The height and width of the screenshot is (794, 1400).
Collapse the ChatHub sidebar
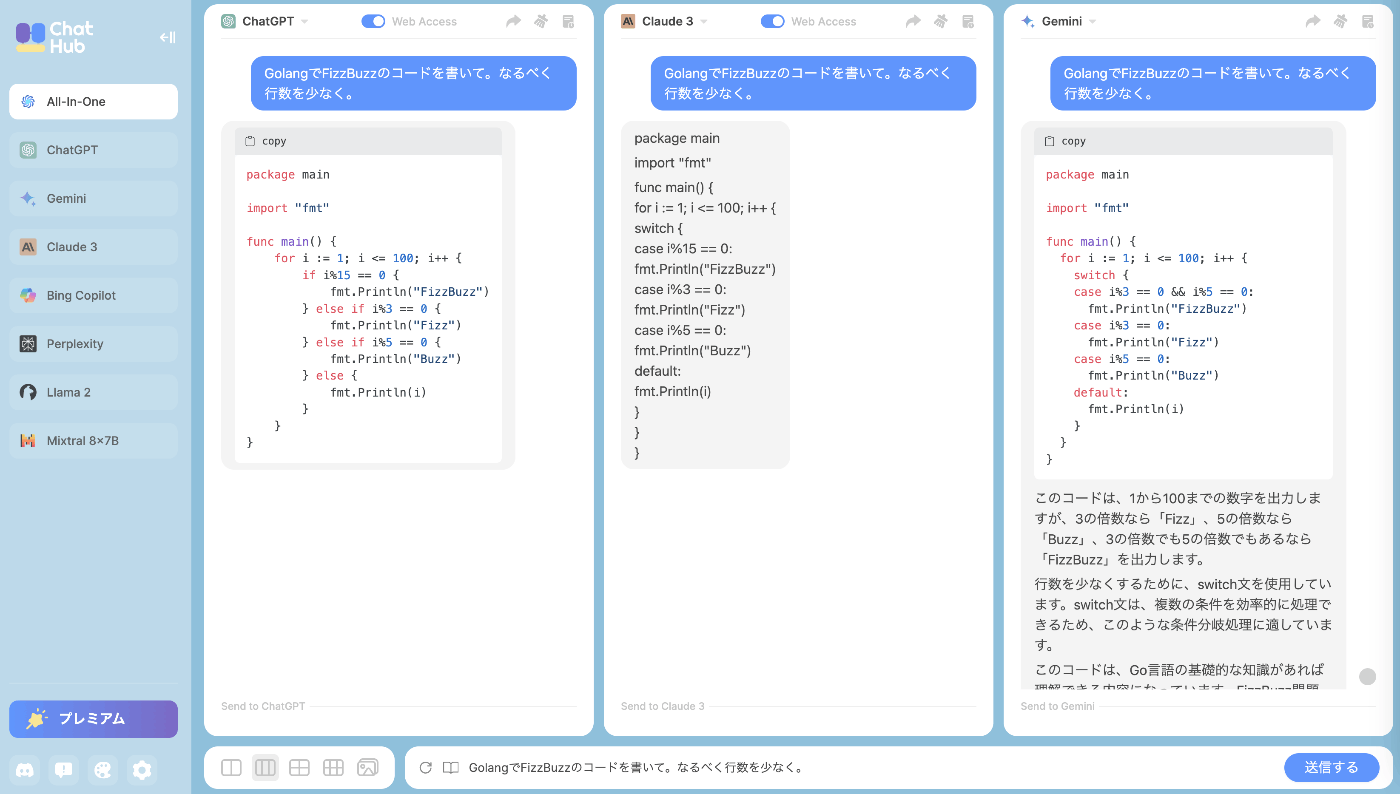(167, 38)
